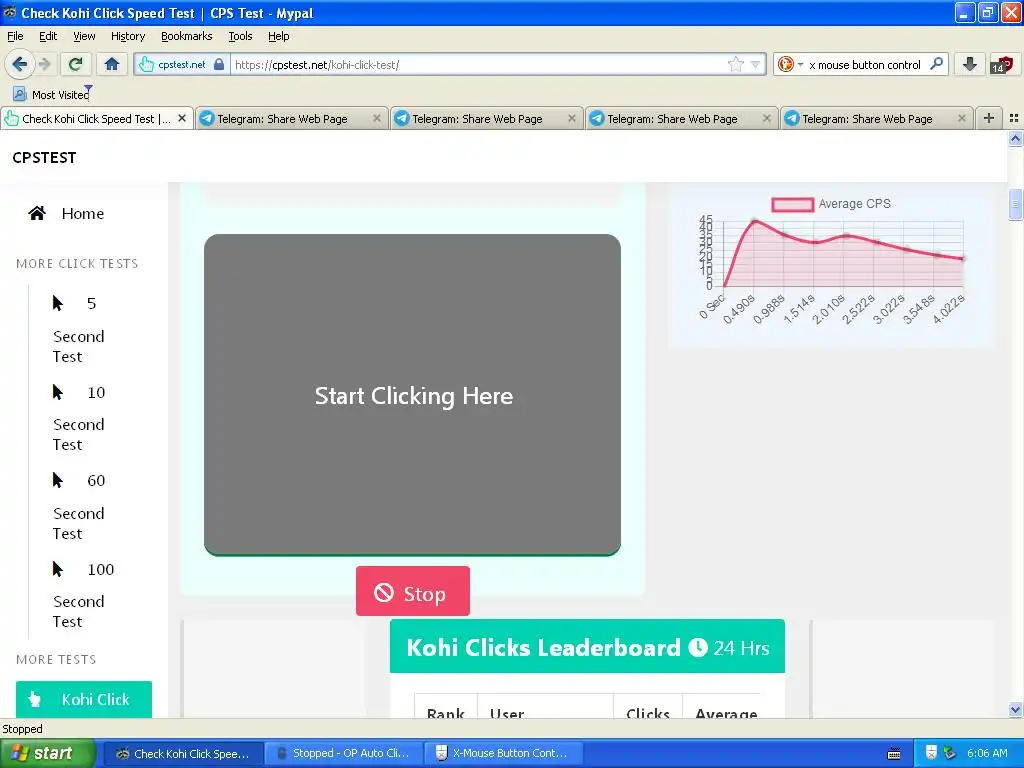Close the first Telegram Share Web Page tab
The width and height of the screenshot is (1024, 768).
pos(377,118)
